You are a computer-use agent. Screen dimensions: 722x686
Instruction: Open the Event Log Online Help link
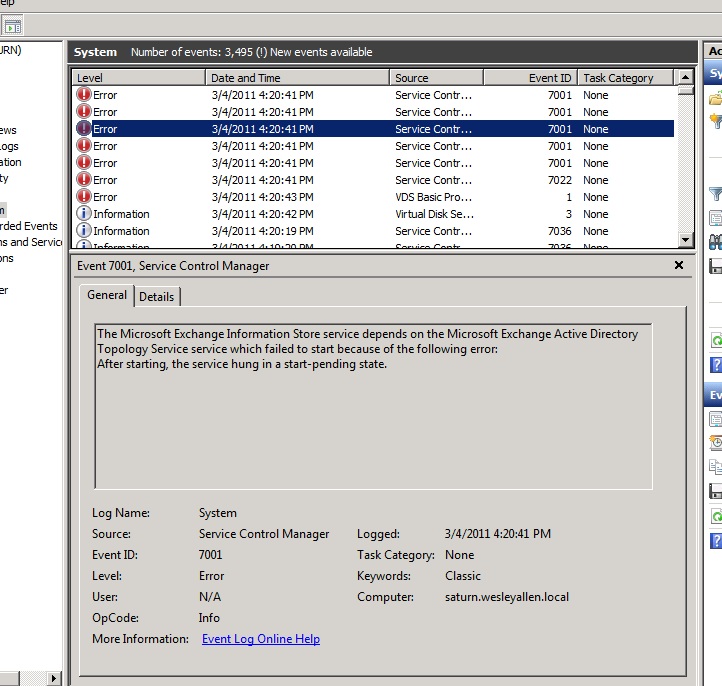coord(261,639)
